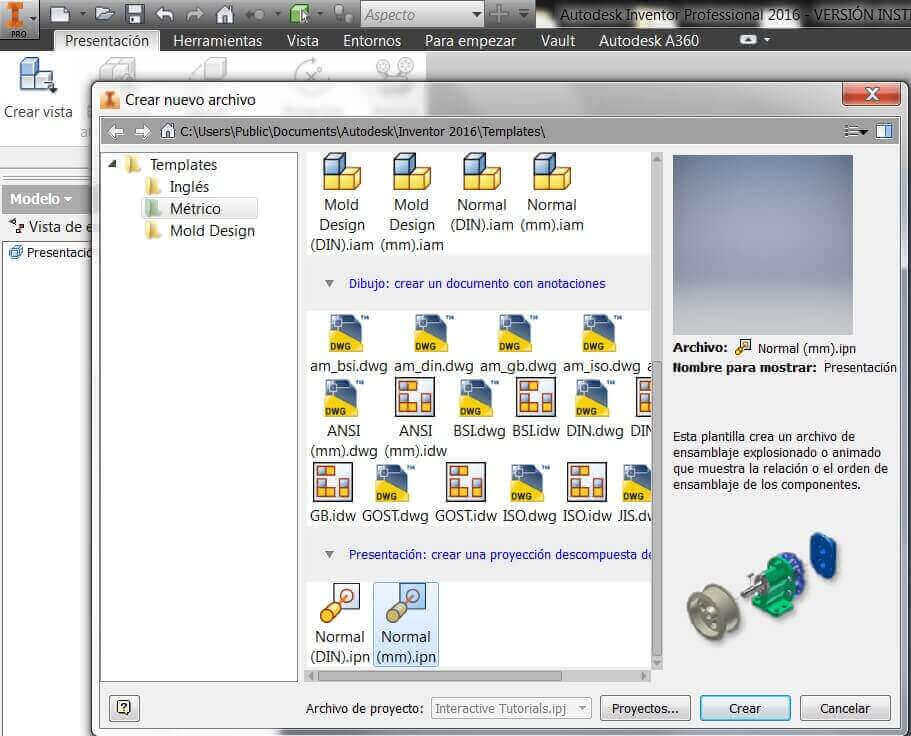
Task: Go back in the template dialog navigation
Action: (116, 132)
